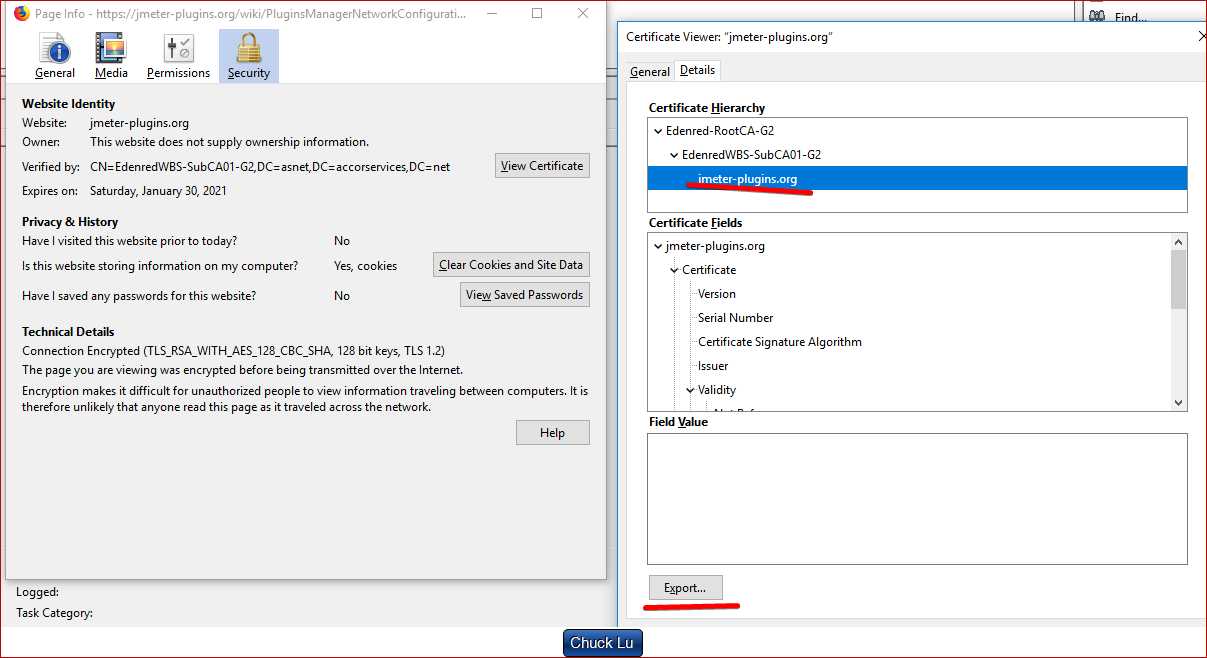Collapse the Validity field node

(690, 390)
